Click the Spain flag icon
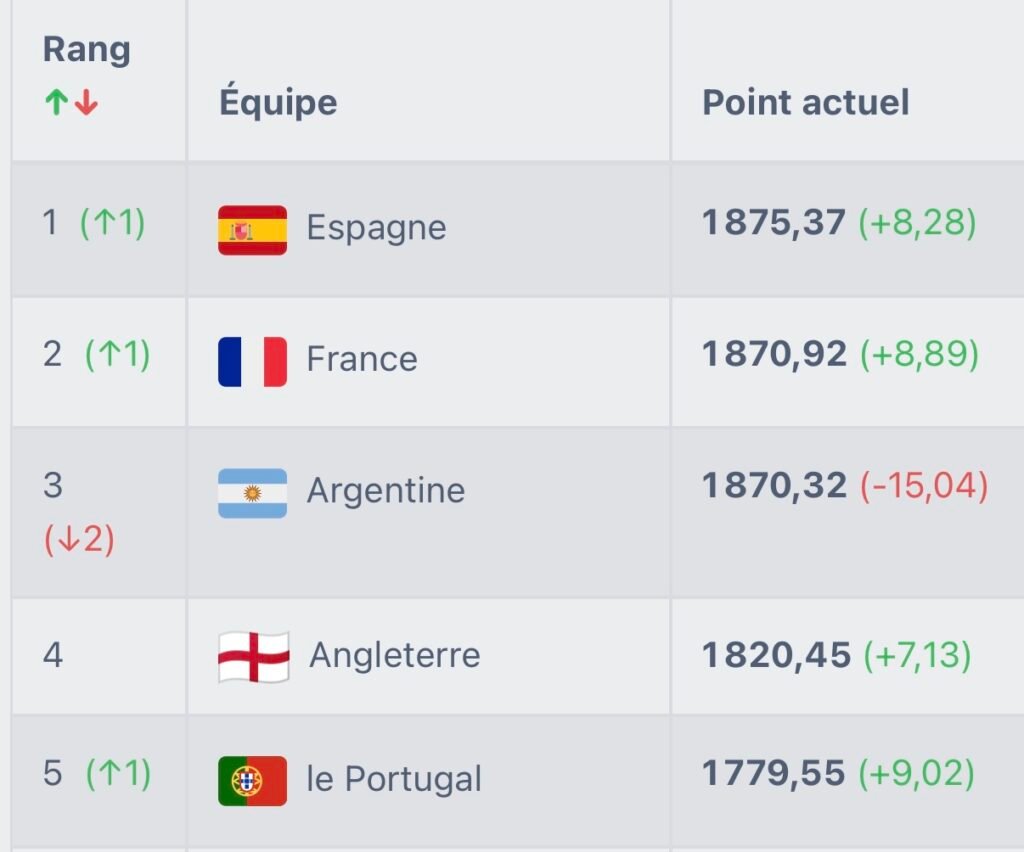This screenshot has width=1024, height=852. click(x=252, y=229)
